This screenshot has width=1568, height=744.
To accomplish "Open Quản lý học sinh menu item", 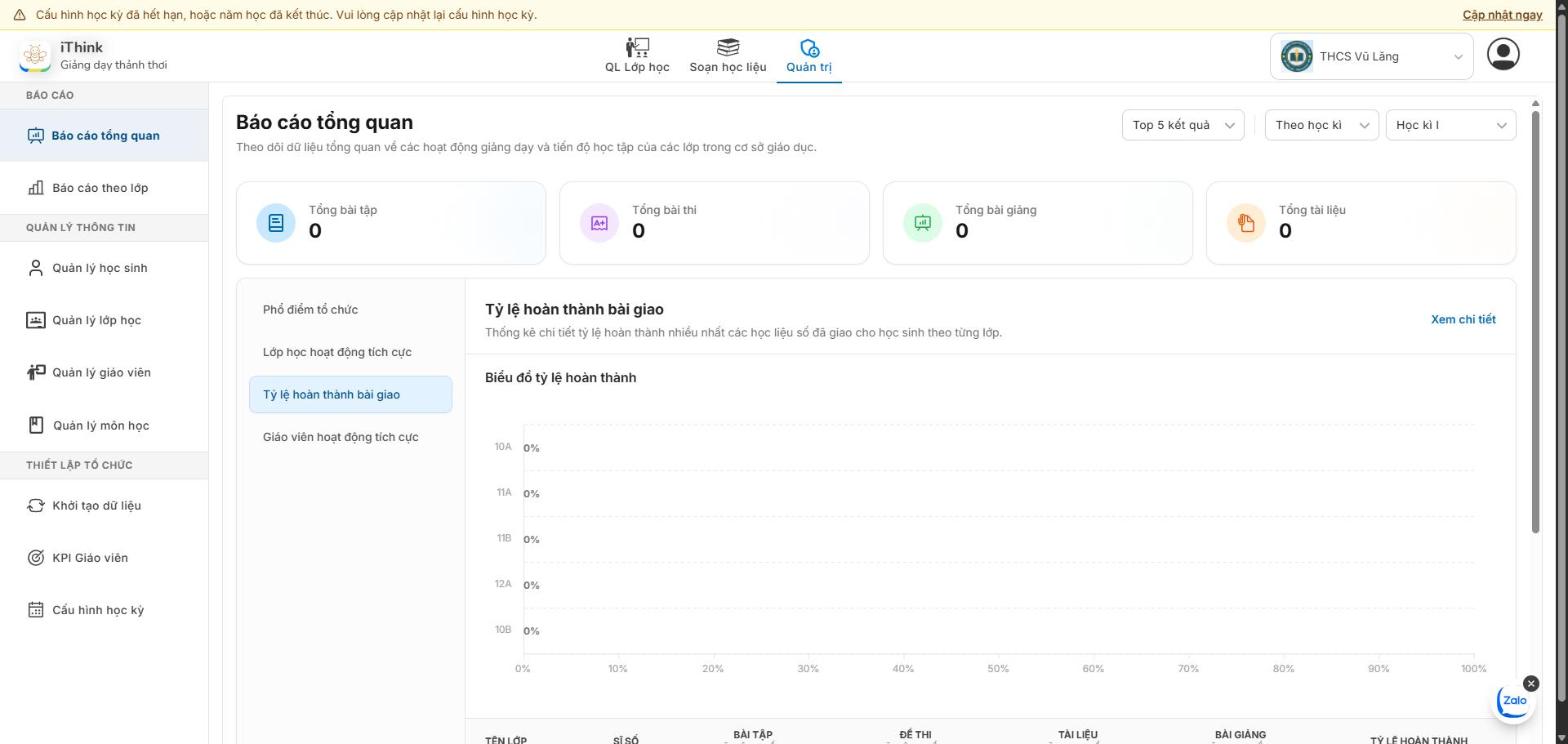I will pos(104,268).
